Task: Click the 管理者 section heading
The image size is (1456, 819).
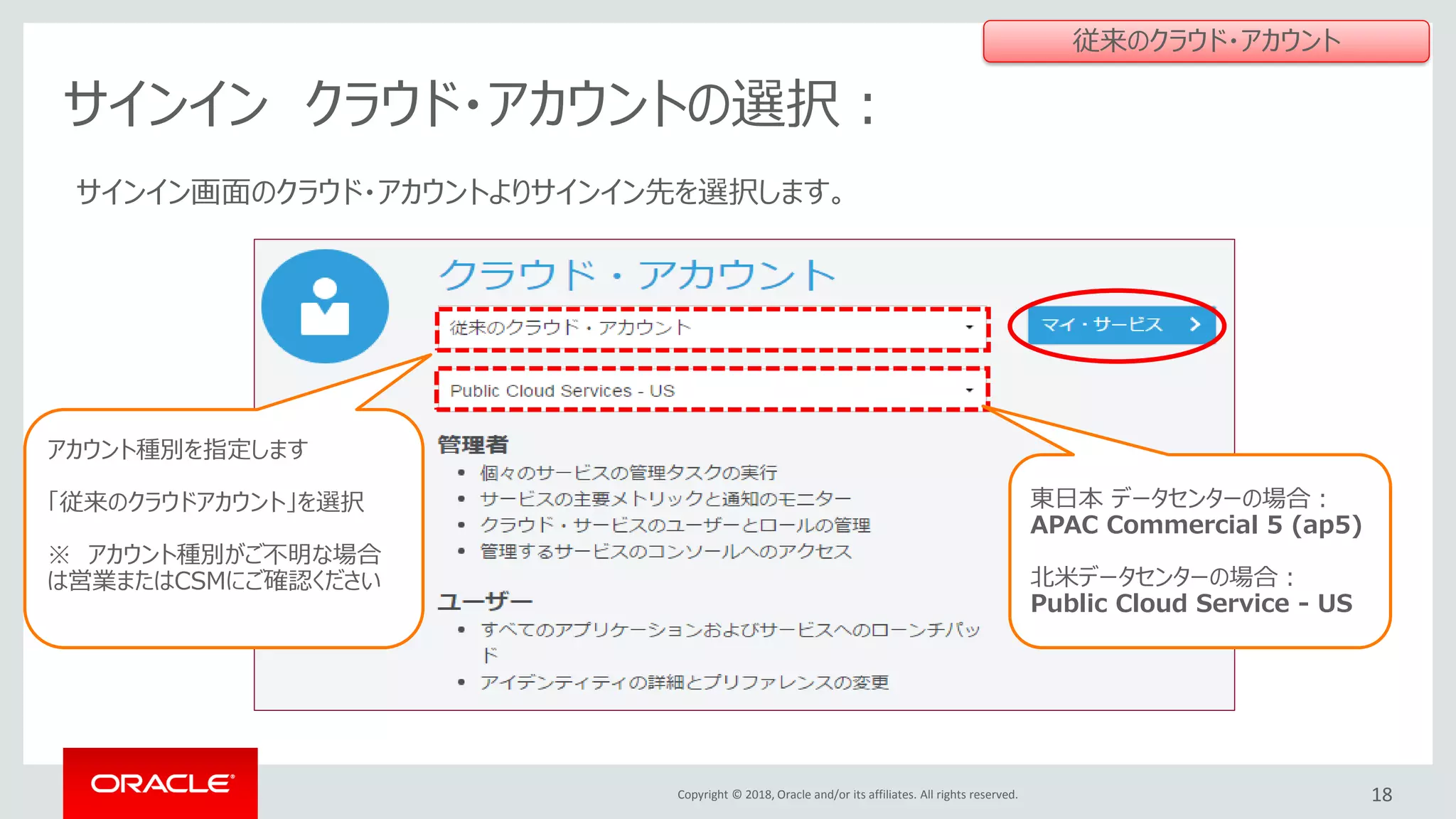Action: [x=473, y=445]
